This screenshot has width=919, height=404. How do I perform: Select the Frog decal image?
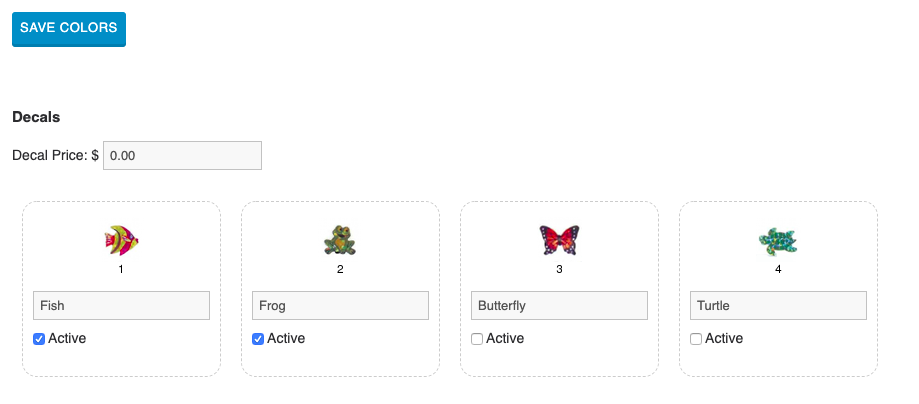tap(340, 240)
